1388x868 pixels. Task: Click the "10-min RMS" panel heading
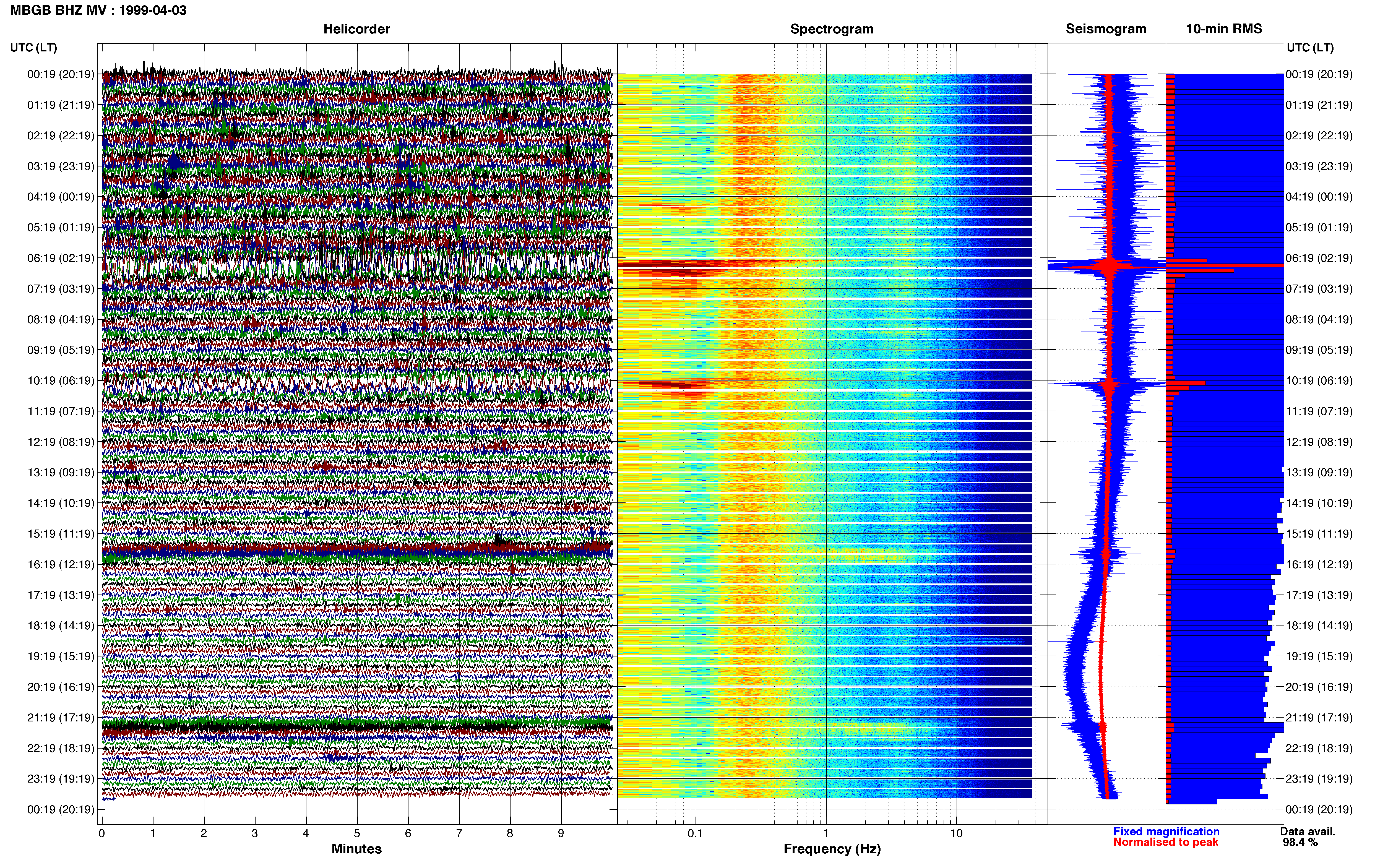tap(1224, 29)
